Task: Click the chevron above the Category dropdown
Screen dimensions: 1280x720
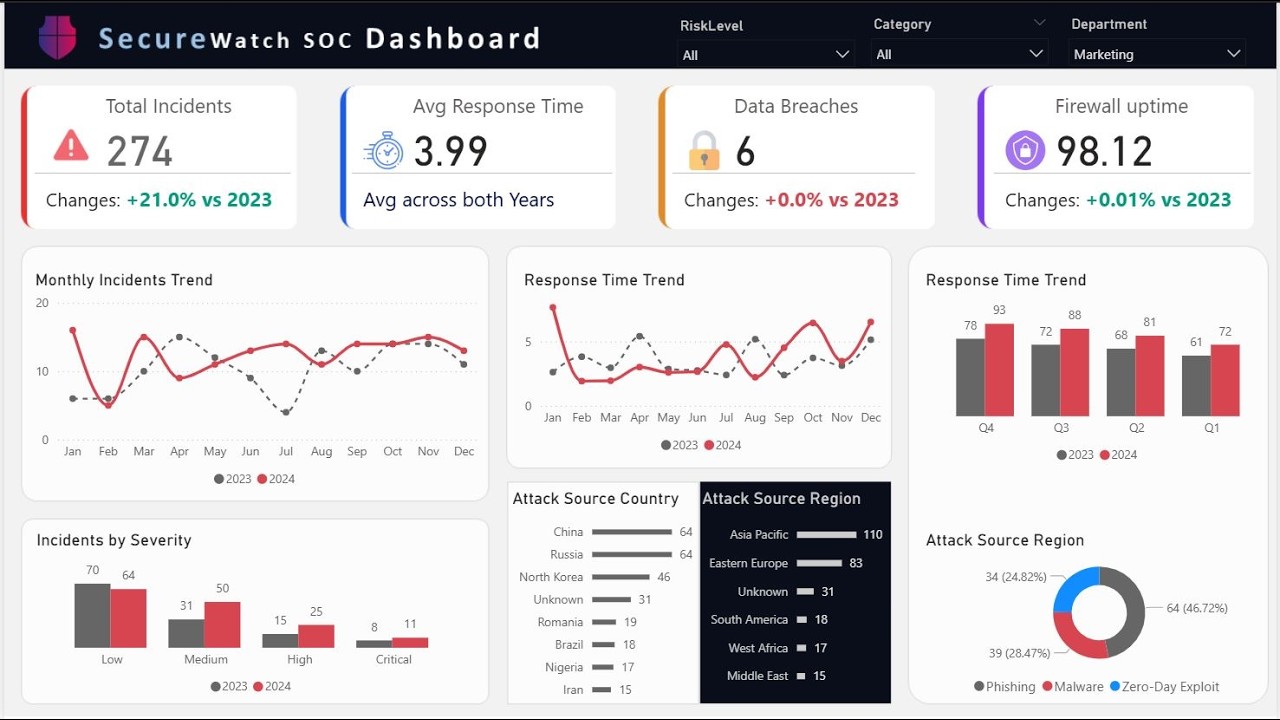Action: tap(1039, 23)
